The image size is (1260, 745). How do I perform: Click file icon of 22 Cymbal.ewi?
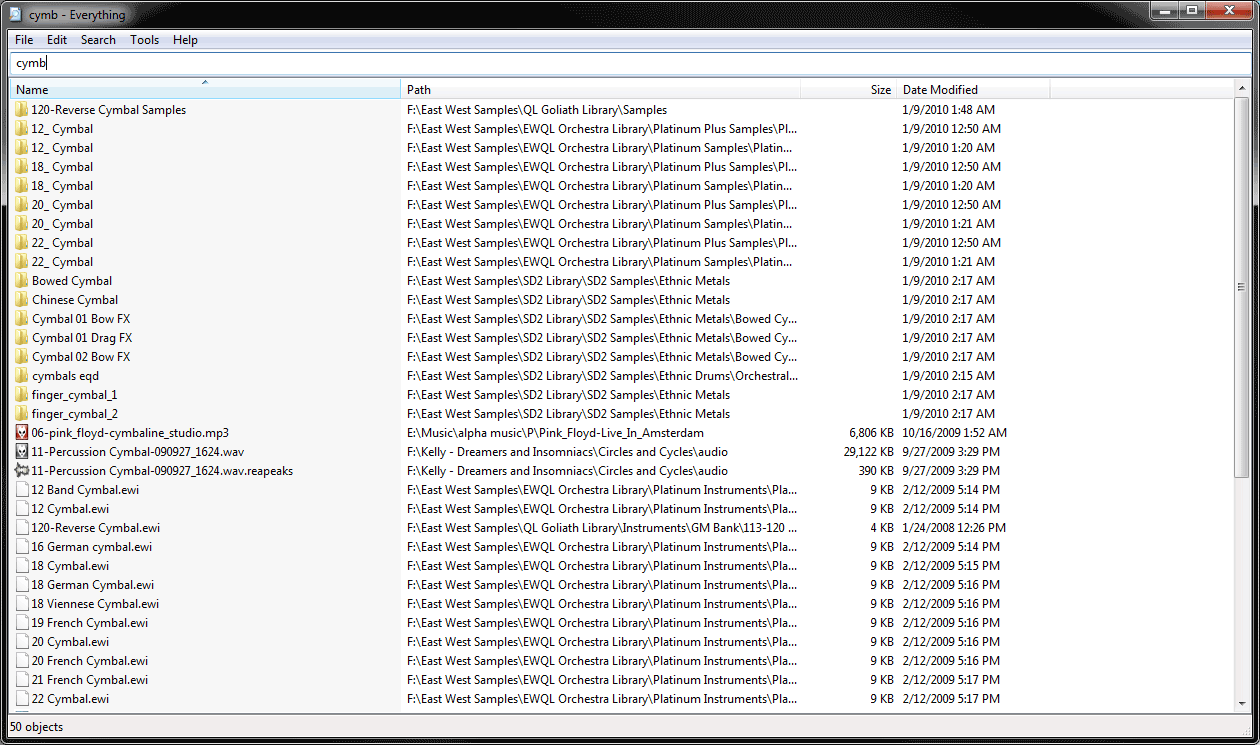22,699
